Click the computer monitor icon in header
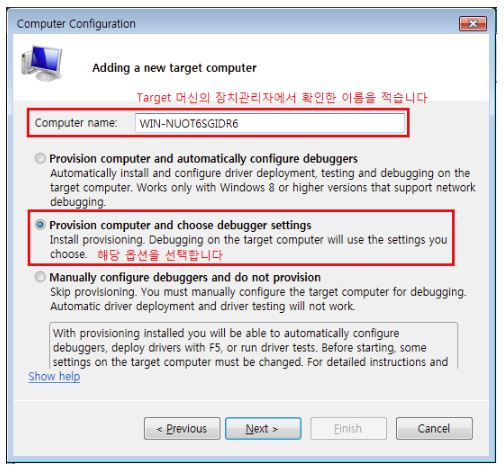Viewport: 504px width, 474px height. coord(42,64)
